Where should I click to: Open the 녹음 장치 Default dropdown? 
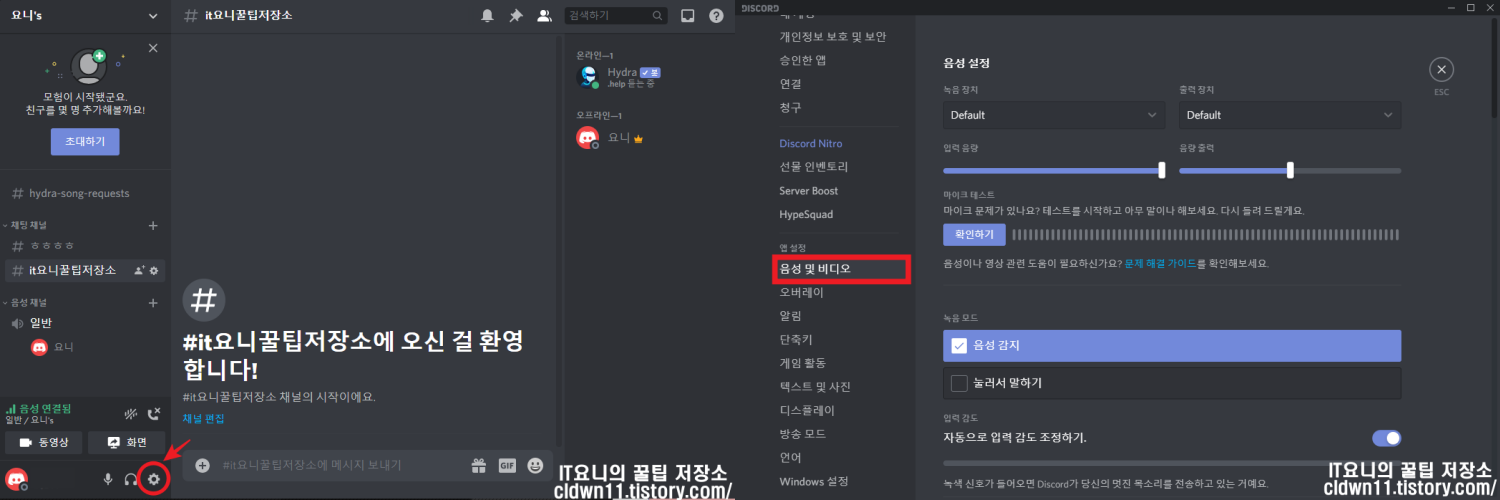(1054, 115)
